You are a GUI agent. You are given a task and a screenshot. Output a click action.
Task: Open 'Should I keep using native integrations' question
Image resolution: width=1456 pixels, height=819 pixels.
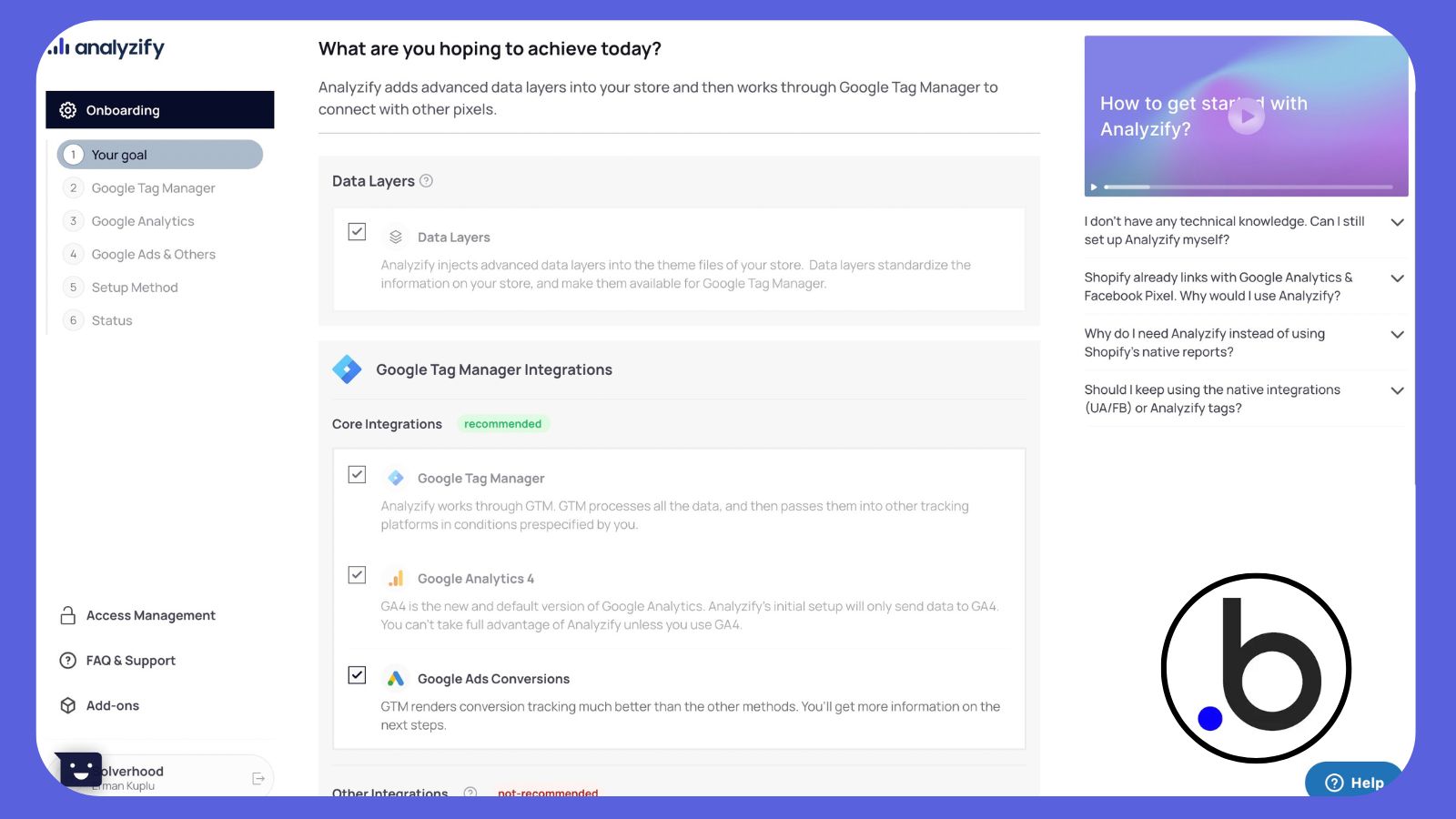[x=1212, y=399]
